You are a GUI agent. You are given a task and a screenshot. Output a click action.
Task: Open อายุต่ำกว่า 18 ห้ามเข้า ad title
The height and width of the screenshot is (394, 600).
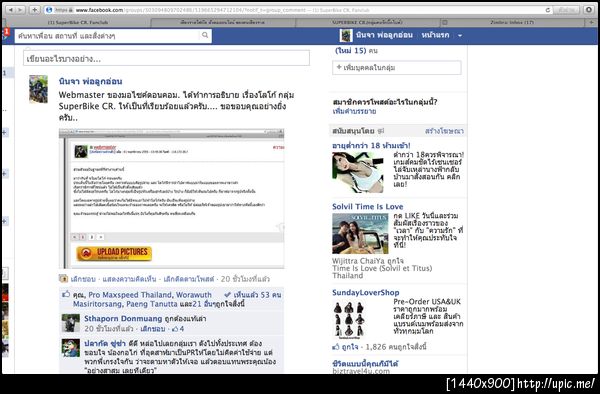(371, 146)
